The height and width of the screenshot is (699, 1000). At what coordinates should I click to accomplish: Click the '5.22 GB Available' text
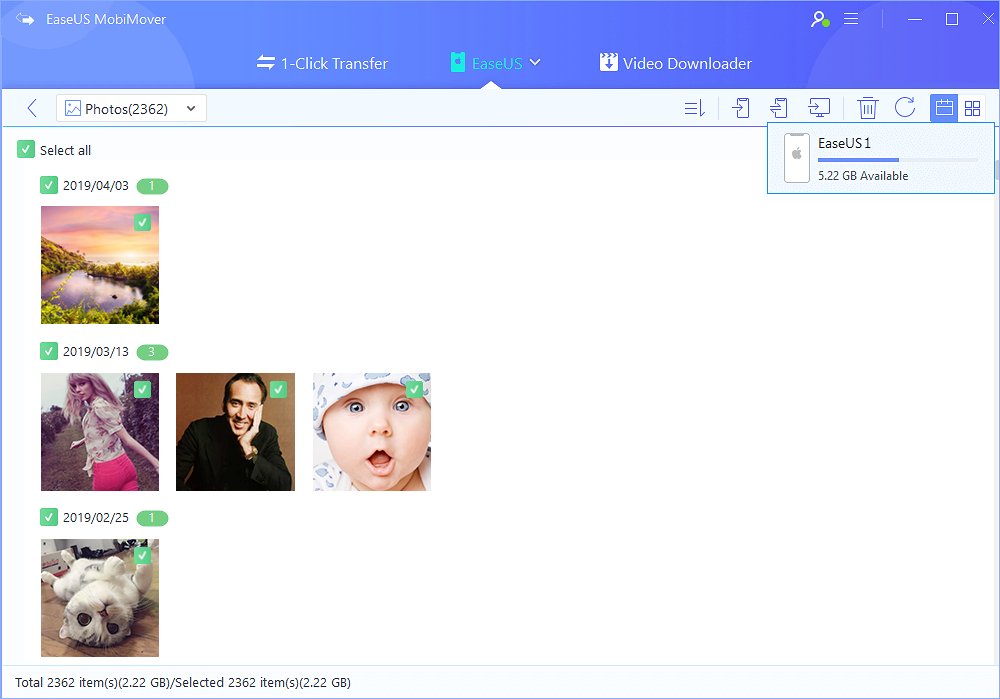coord(863,175)
